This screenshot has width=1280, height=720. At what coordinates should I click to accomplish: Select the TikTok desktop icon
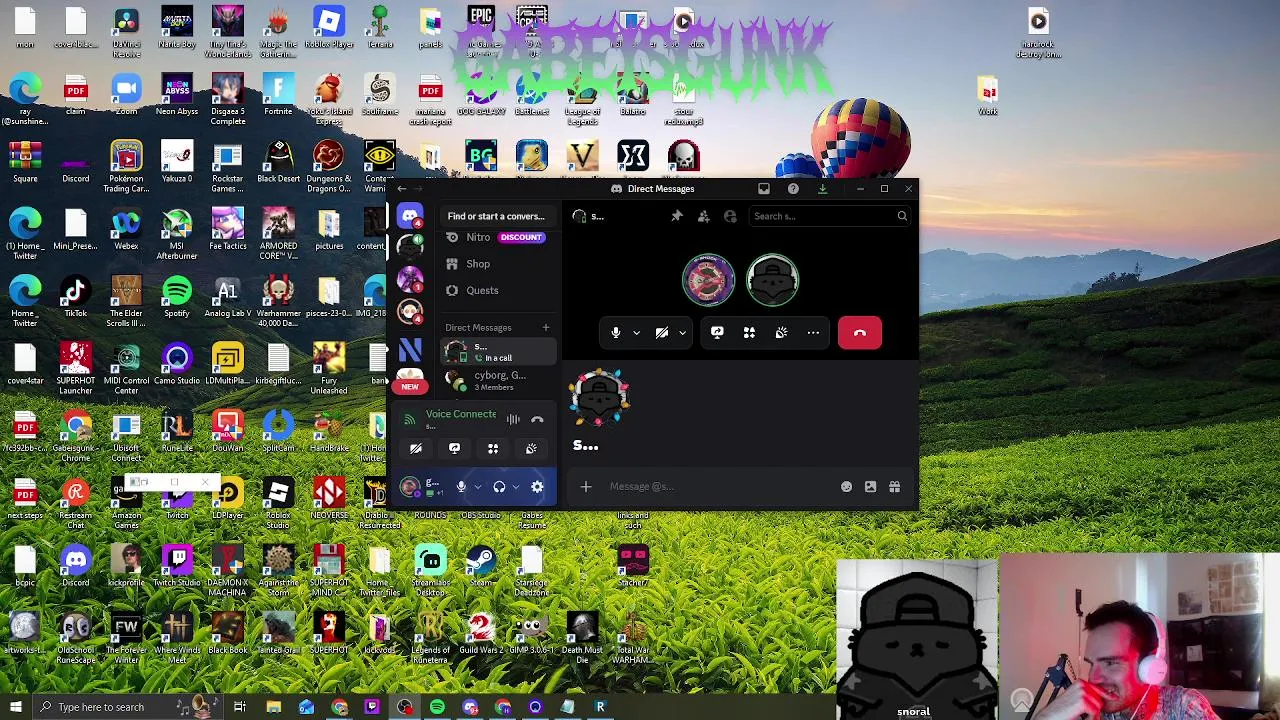[75, 298]
